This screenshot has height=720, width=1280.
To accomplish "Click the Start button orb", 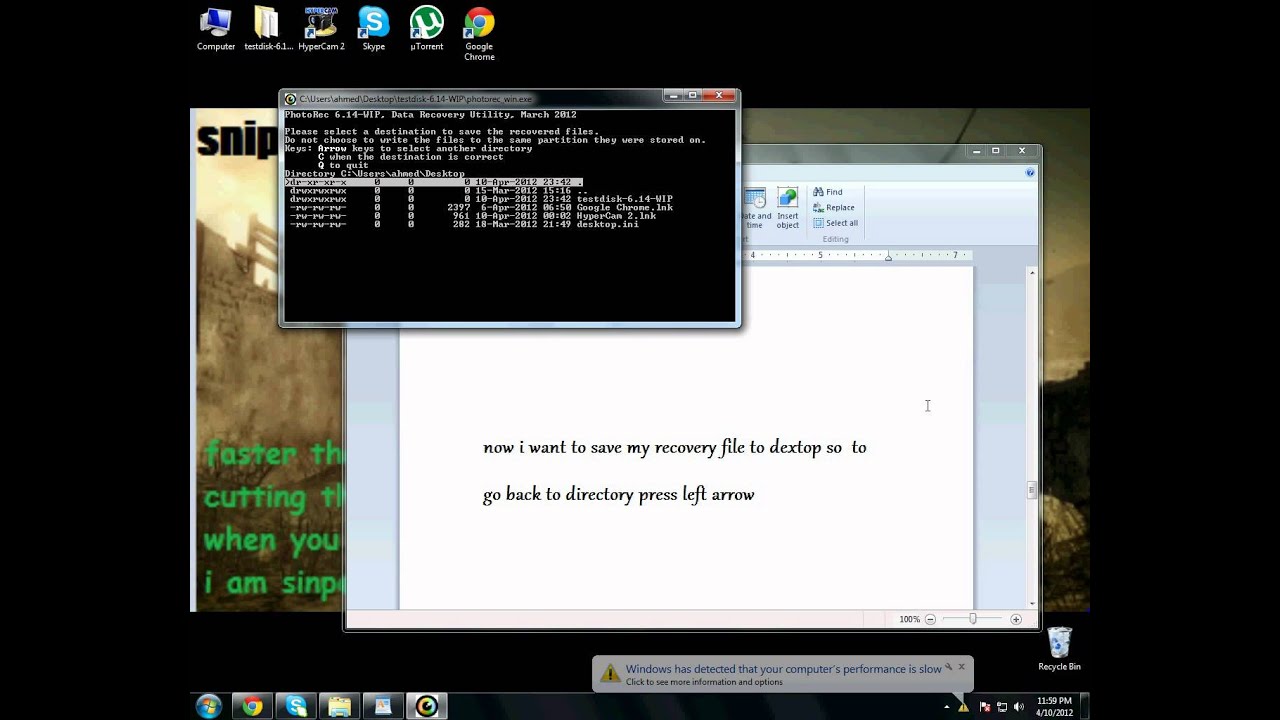I will click(209, 706).
